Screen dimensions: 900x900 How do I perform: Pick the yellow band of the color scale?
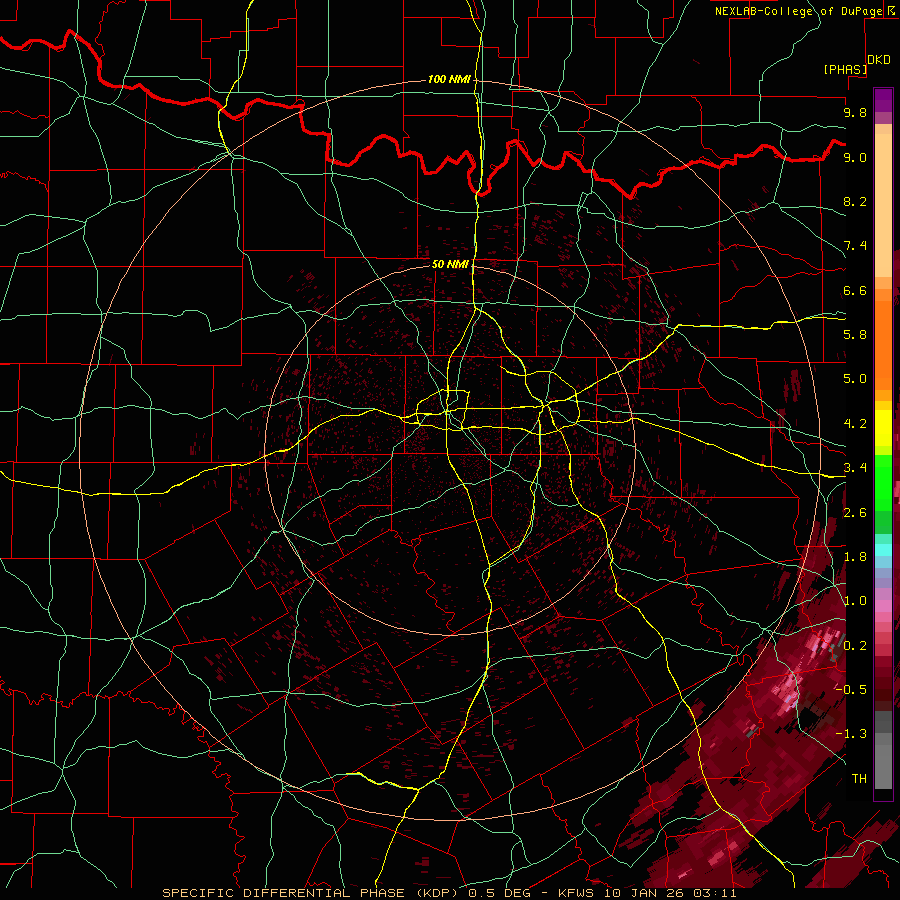pyautogui.click(x=883, y=428)
